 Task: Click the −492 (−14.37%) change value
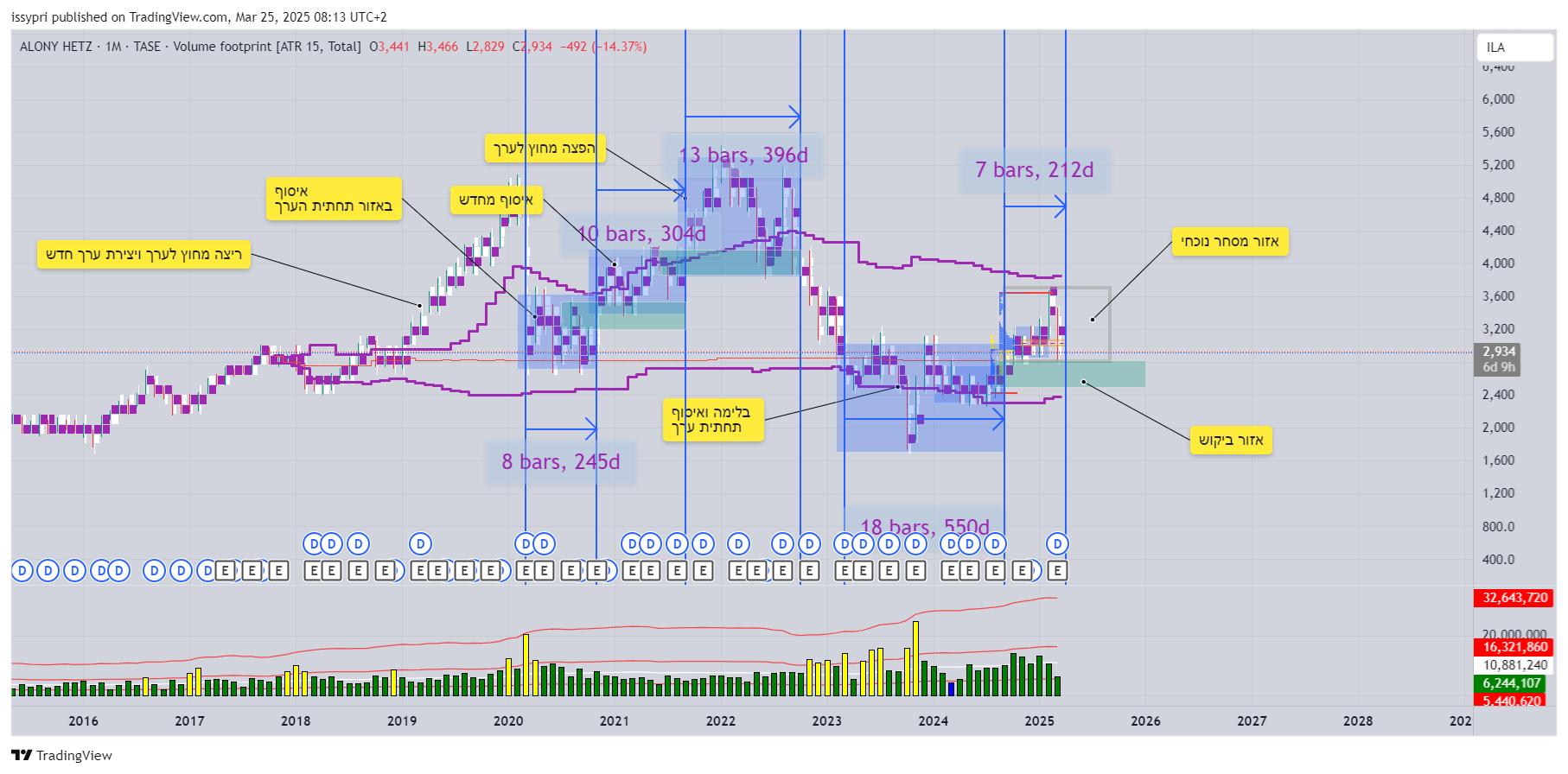[603, 47]
